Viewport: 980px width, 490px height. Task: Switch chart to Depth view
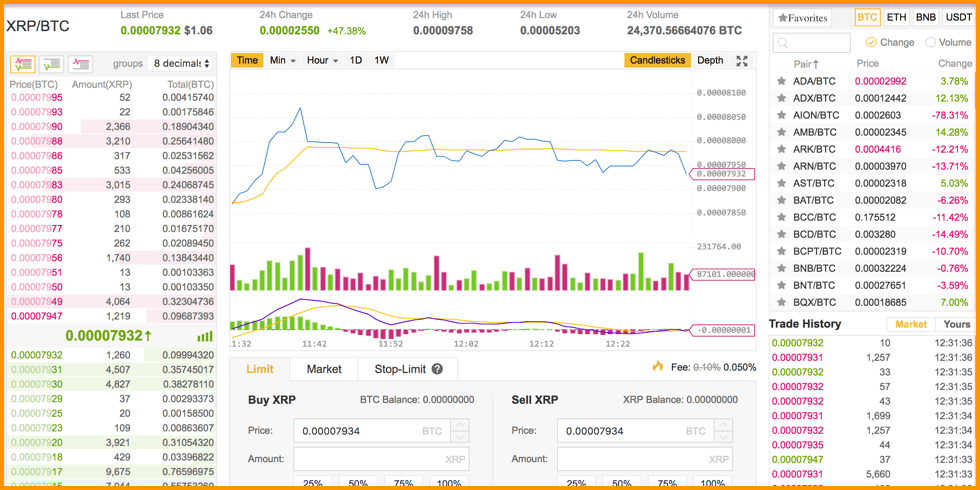coord(710,61)
